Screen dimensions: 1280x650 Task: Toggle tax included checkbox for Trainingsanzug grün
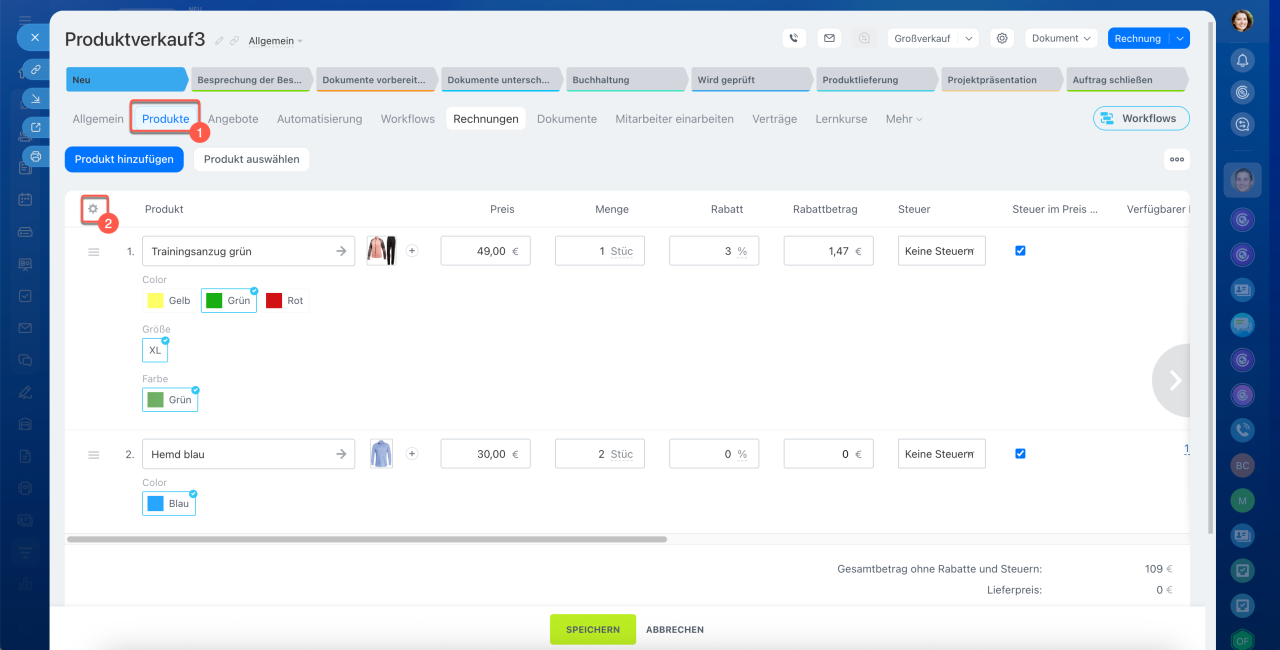click(1020, 251)
